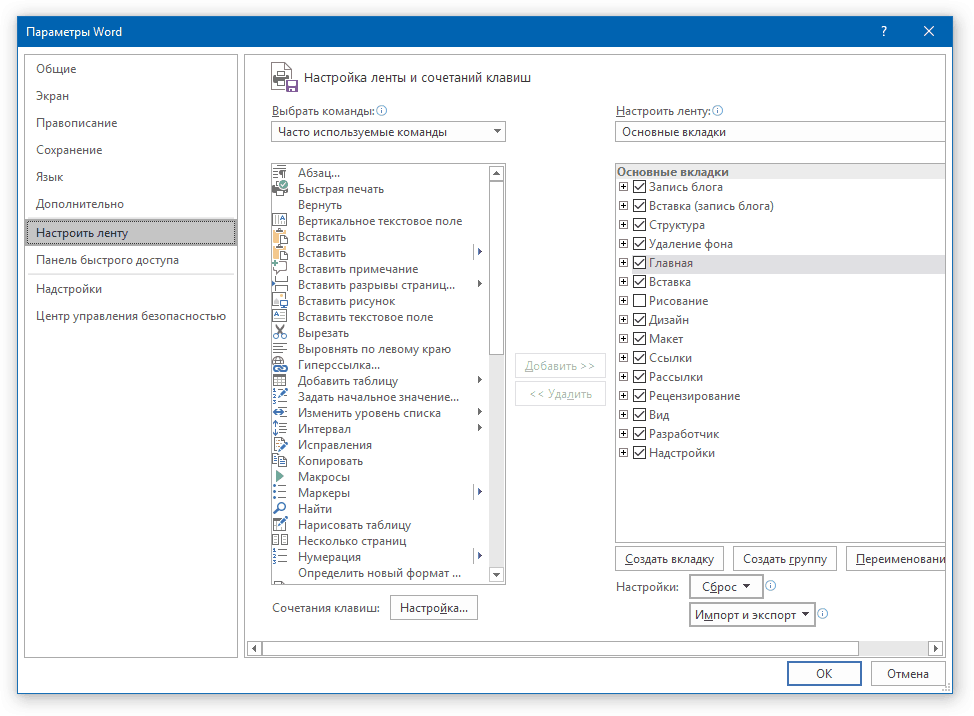Open the Выбрать команды dropdown
The image size is (974, 716).
(388, 132)
